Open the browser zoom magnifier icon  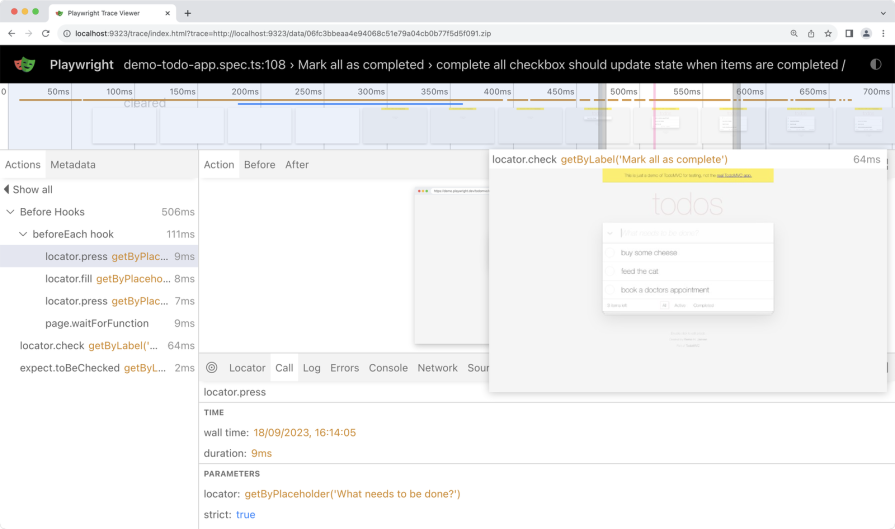[794, 33]
